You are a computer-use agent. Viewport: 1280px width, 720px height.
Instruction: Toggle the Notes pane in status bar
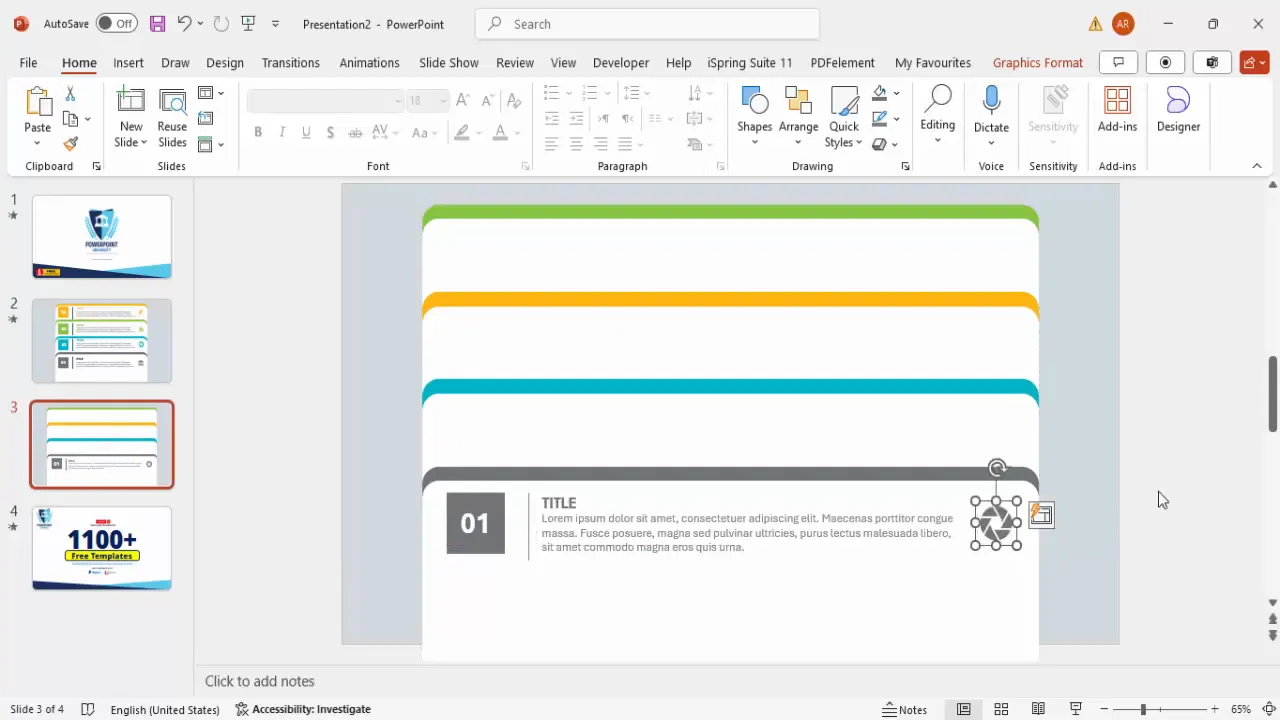point(904,709)
